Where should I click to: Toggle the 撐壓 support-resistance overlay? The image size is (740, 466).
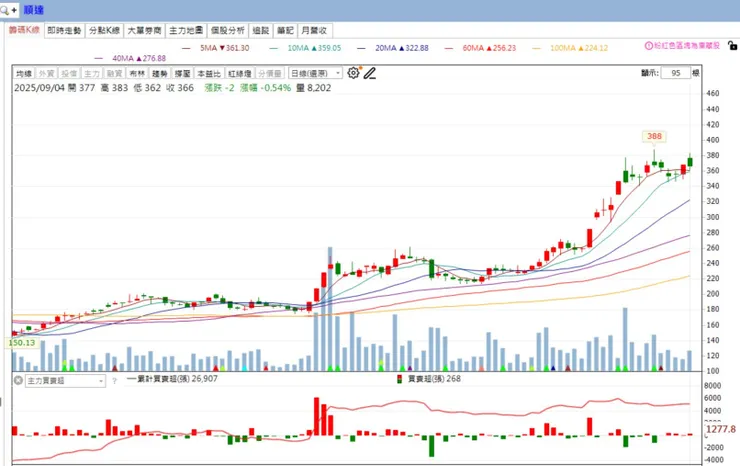[x=182, y=73]
